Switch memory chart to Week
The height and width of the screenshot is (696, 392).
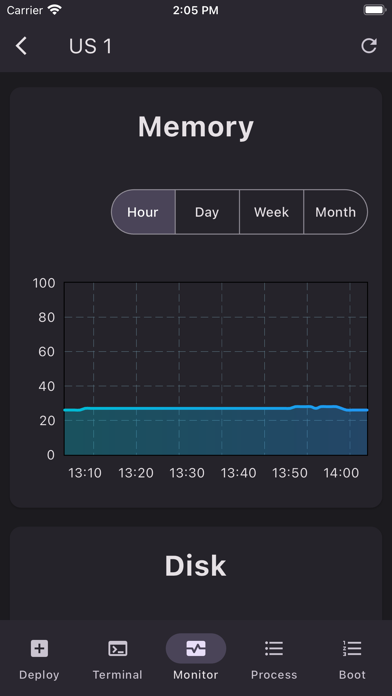pyautogui.click(x=271, y=212)
